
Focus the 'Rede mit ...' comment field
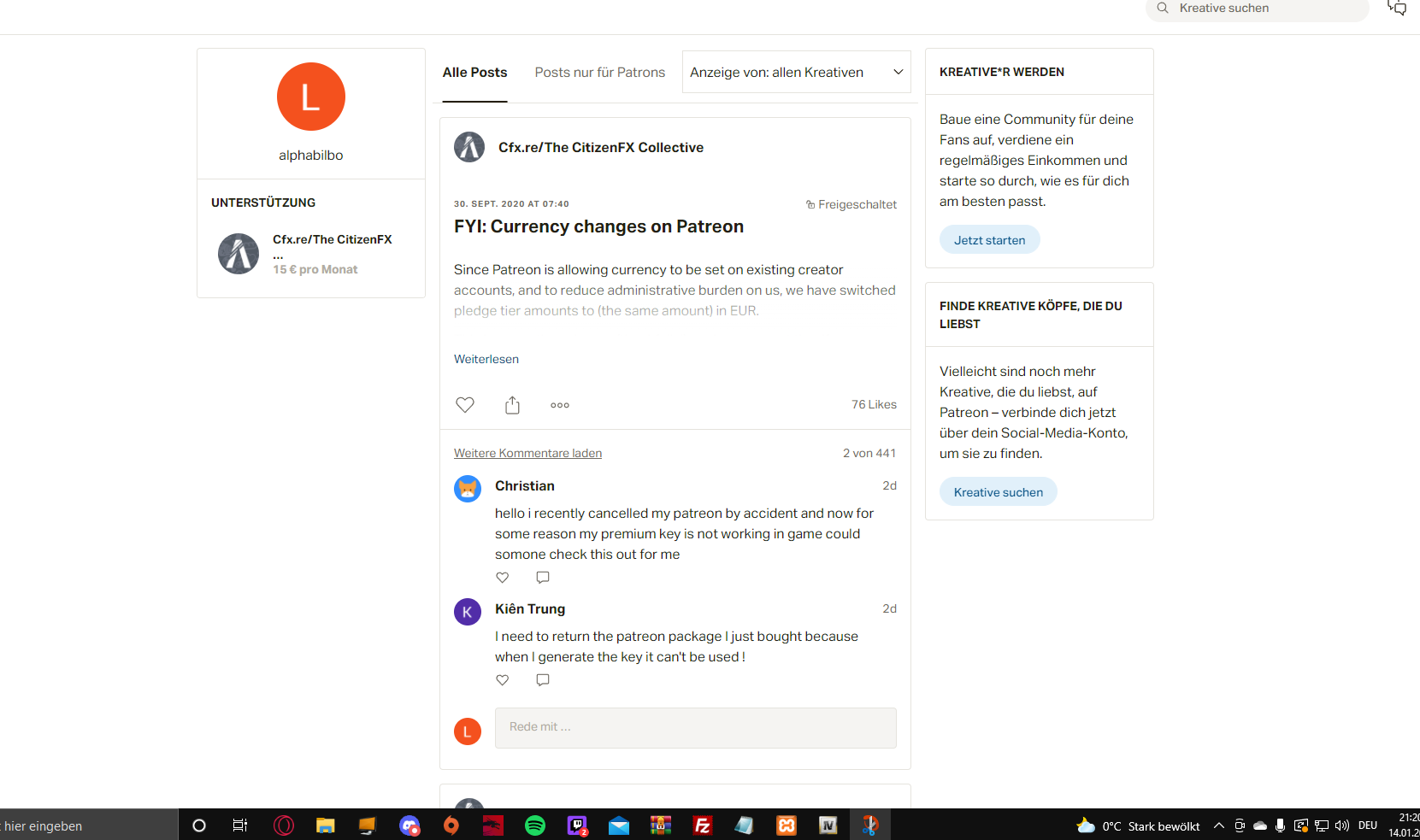click(x=696, y=728)
